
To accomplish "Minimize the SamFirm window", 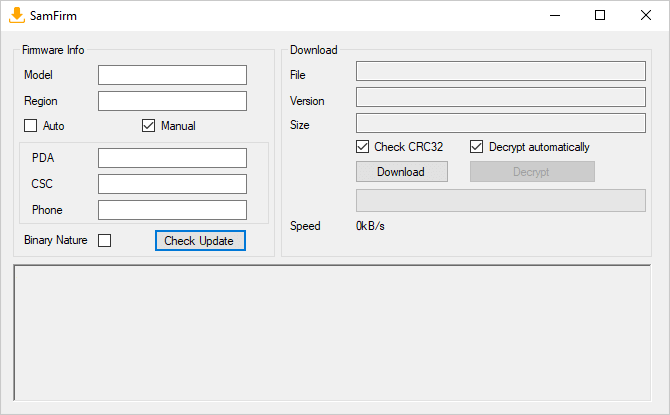I will tap(555, 15).
